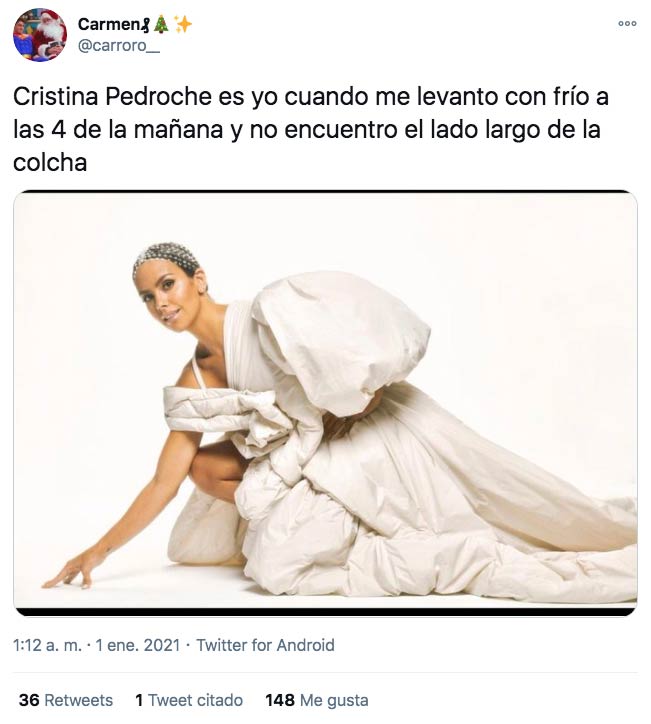Image resolution: width=651 pixels, height=724 pixels.
Task: Click the black ribbon emoji after Carmen
Action: 146,24
